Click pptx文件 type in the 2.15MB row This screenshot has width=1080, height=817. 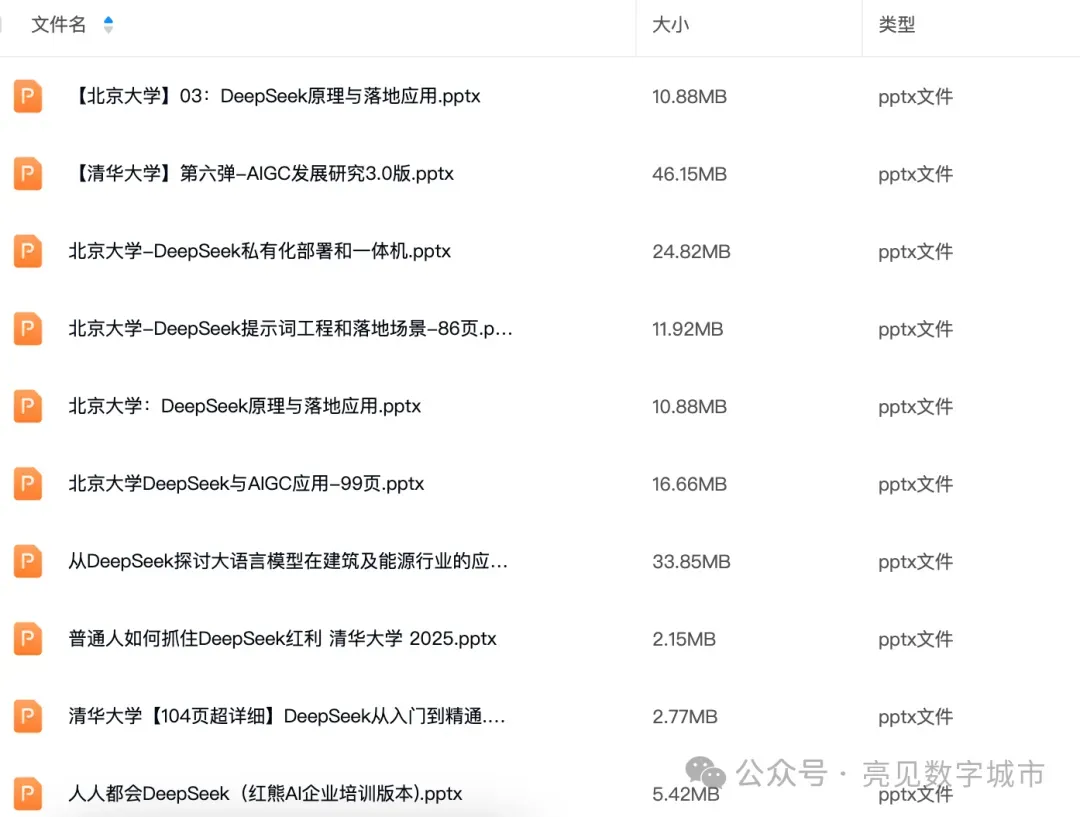tap(915, 639)
